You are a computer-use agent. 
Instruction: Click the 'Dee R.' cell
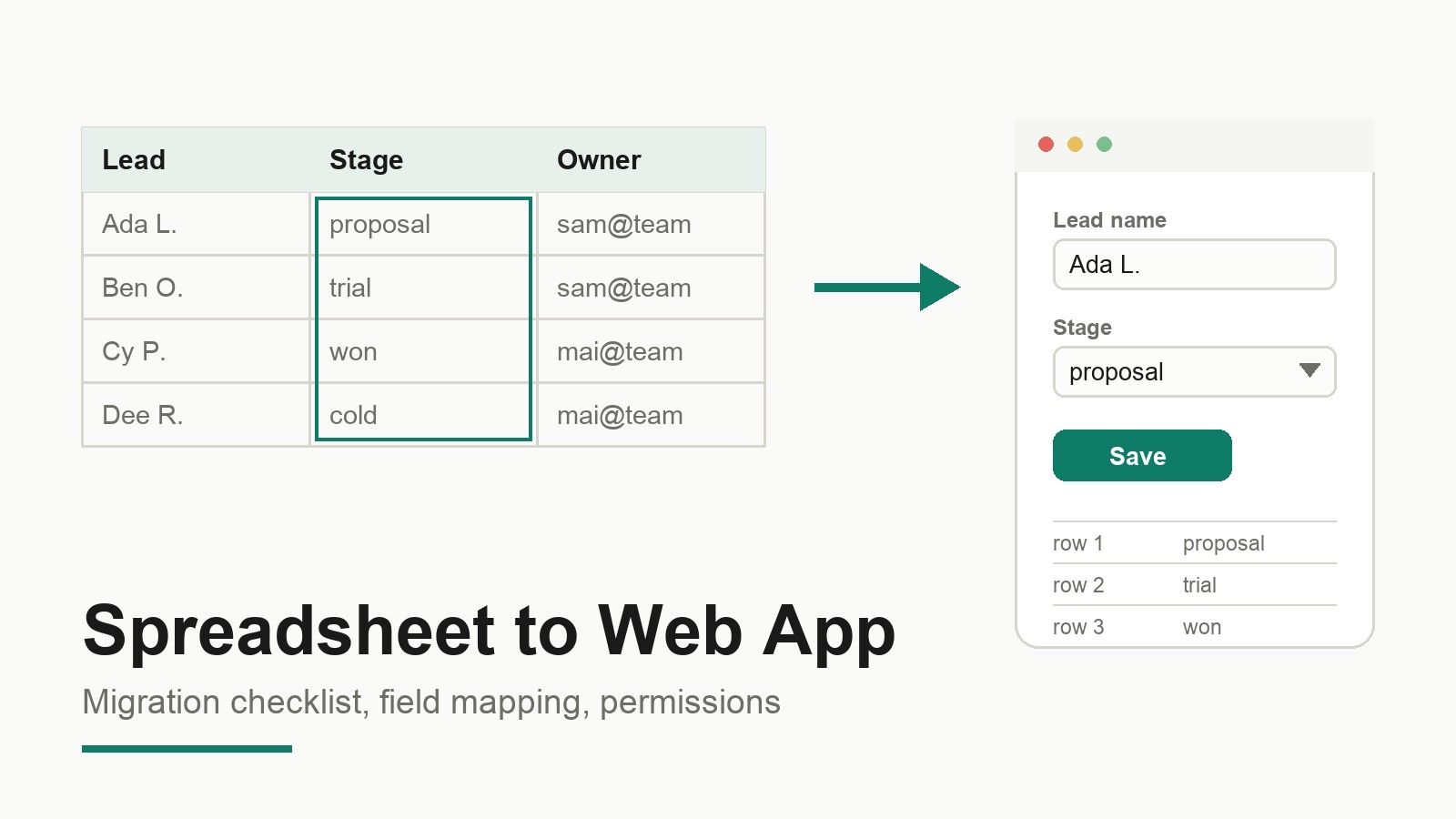pos(196,415)
